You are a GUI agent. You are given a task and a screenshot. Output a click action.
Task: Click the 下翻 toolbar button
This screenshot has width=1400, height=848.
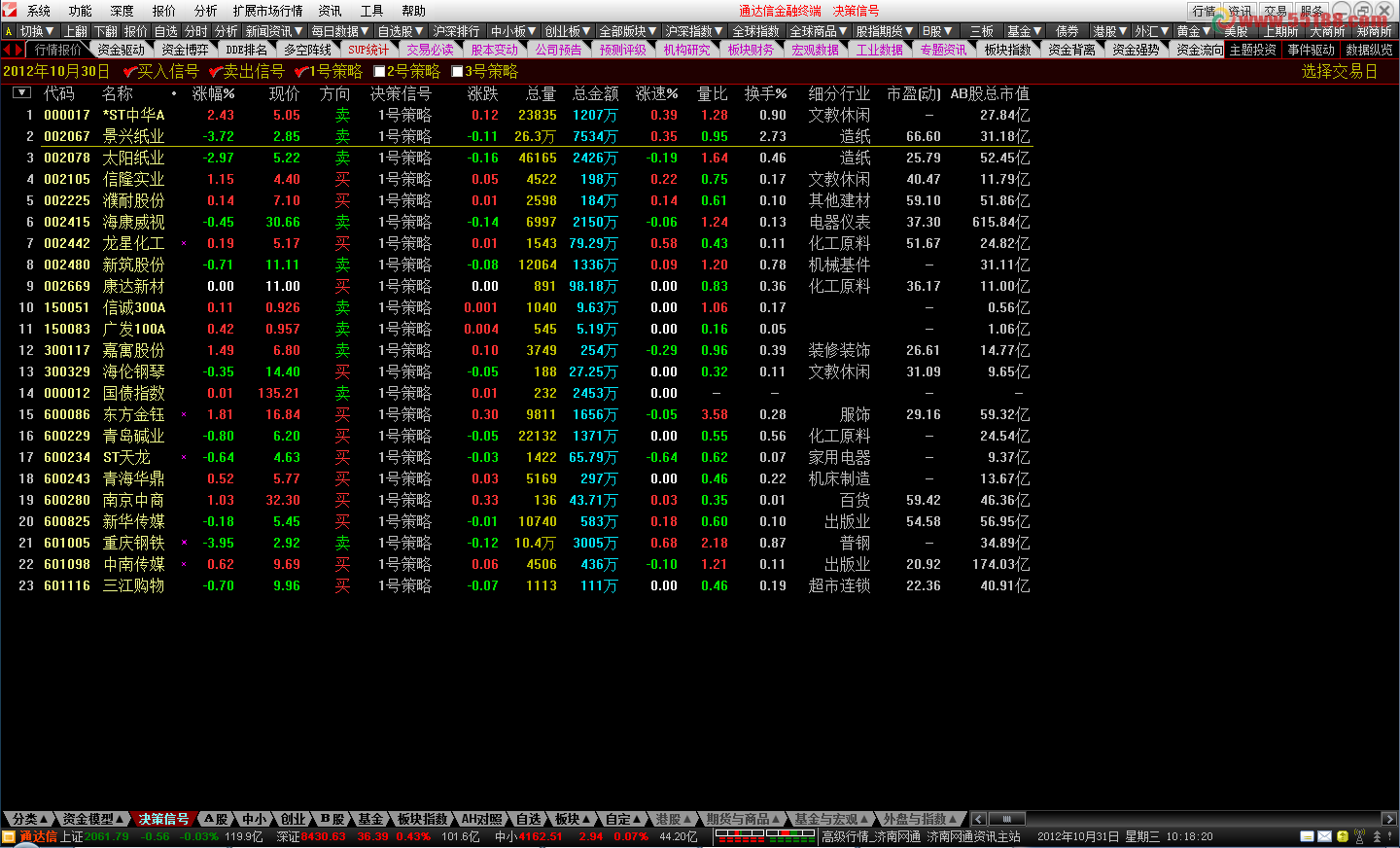pos(106,31)
